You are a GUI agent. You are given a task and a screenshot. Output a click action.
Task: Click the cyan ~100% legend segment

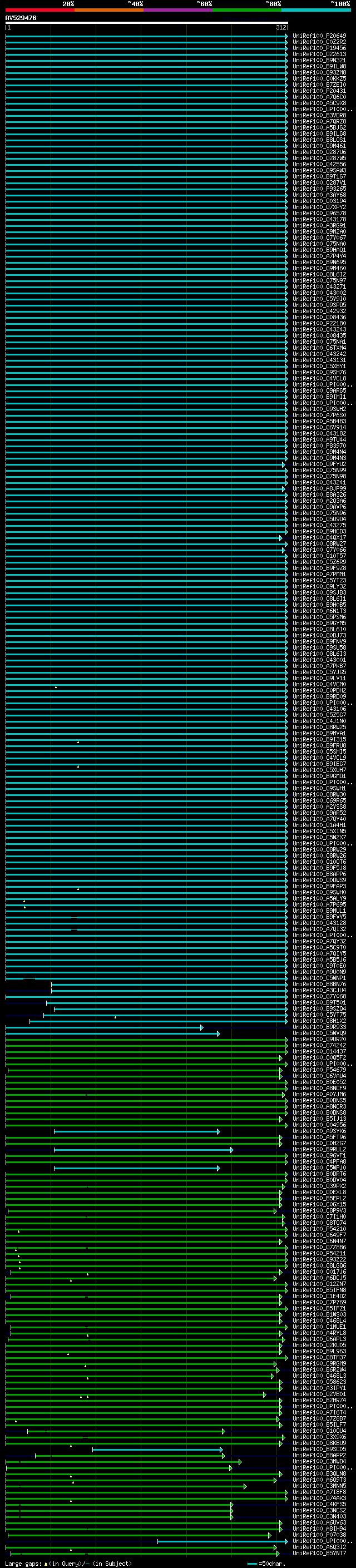[316, 10]
